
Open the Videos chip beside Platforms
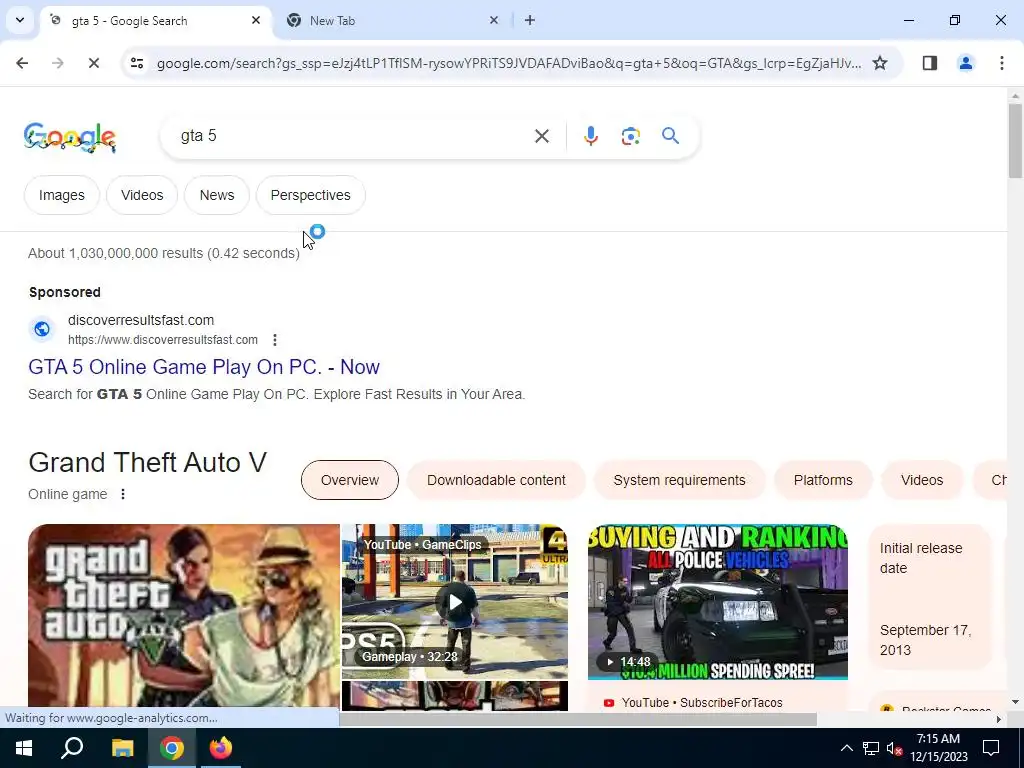click(x=921, y=480)
